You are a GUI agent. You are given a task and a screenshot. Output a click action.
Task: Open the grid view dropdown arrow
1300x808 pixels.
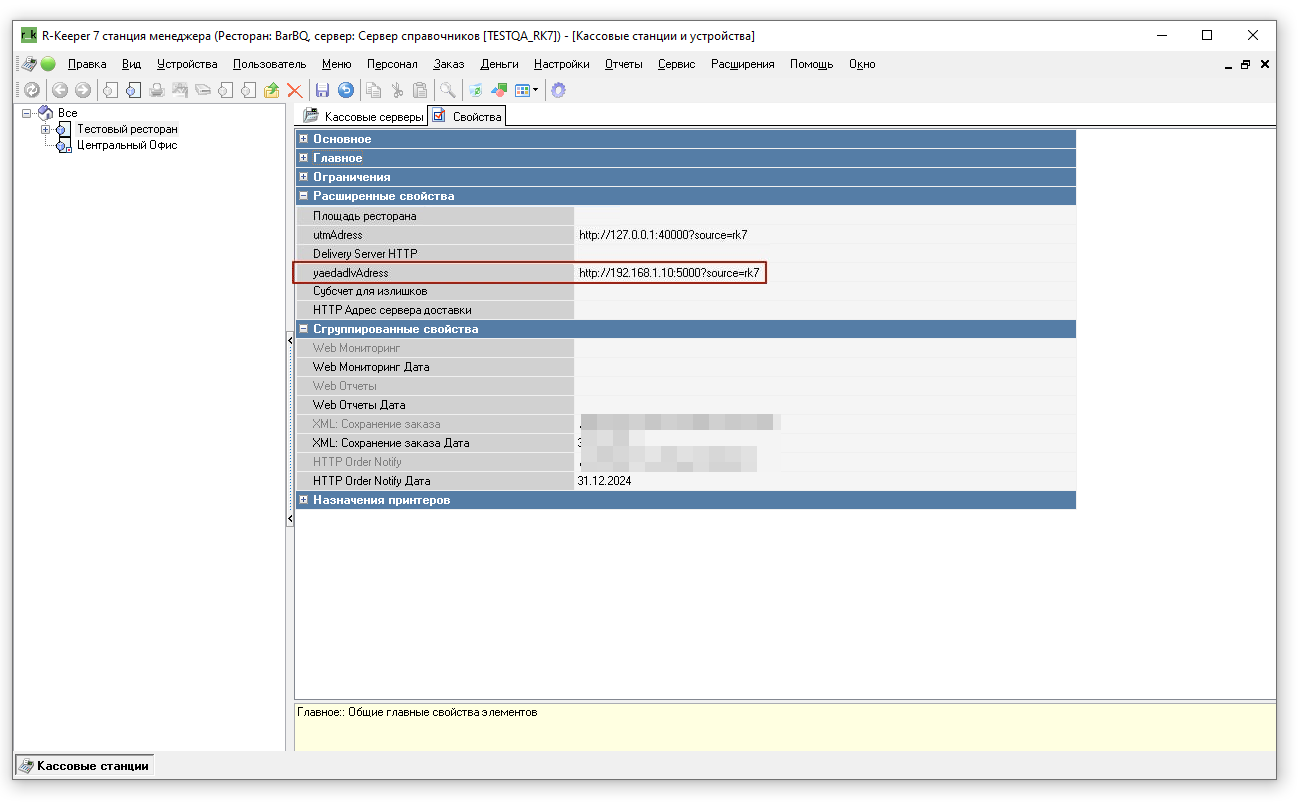(x=536, y=90)
